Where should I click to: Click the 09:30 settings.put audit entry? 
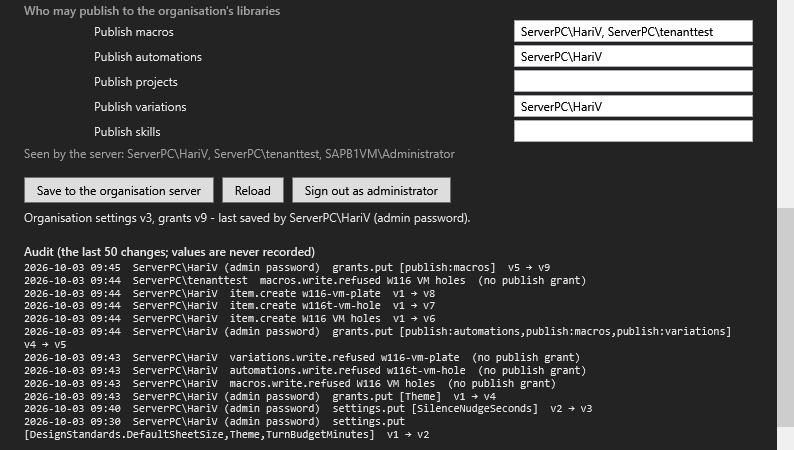pyautogui.click(x=226, y=428)
